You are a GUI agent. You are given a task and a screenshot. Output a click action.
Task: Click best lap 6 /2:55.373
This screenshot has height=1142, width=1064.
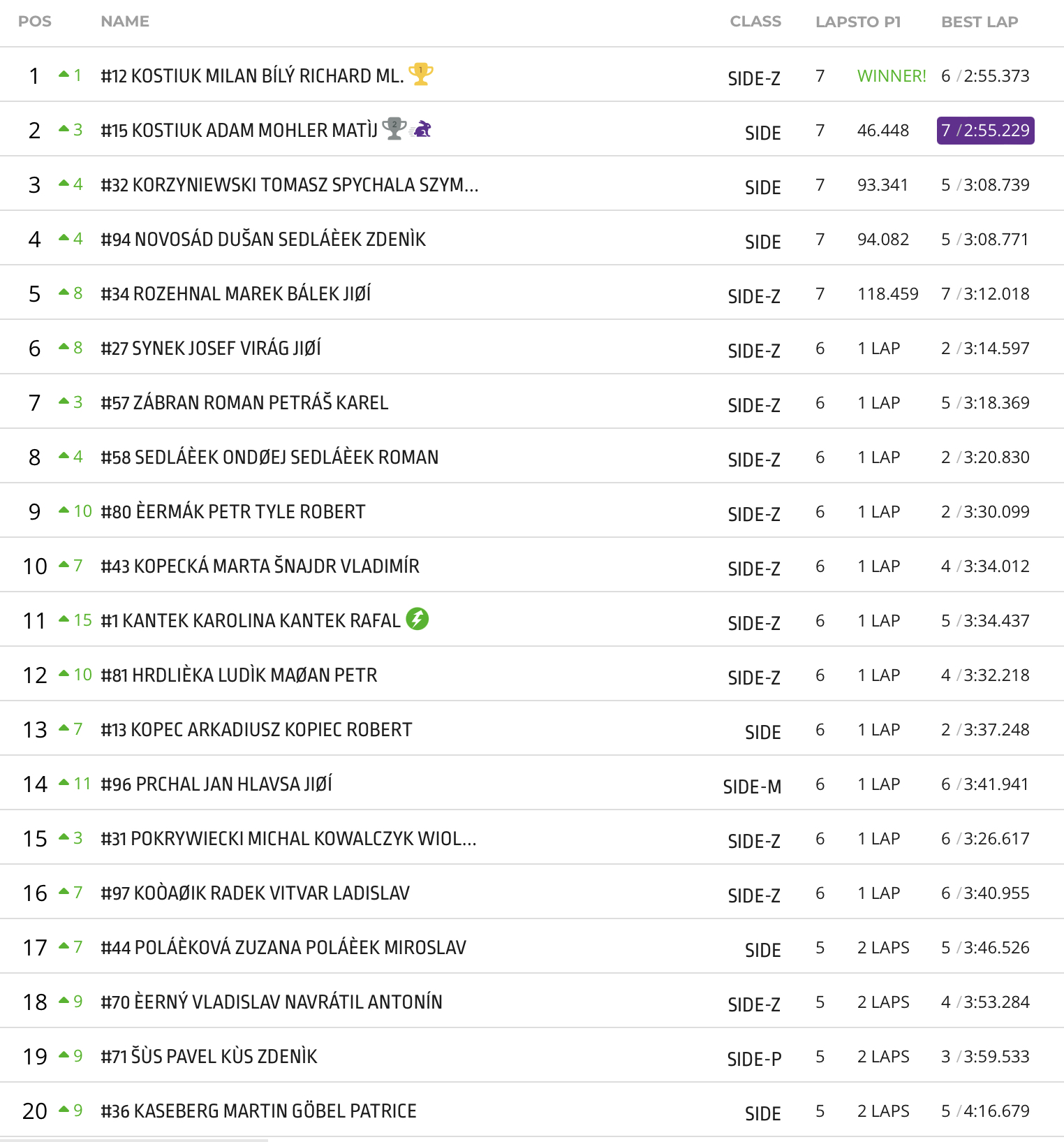pyautogui.click(x=985, y=75)
